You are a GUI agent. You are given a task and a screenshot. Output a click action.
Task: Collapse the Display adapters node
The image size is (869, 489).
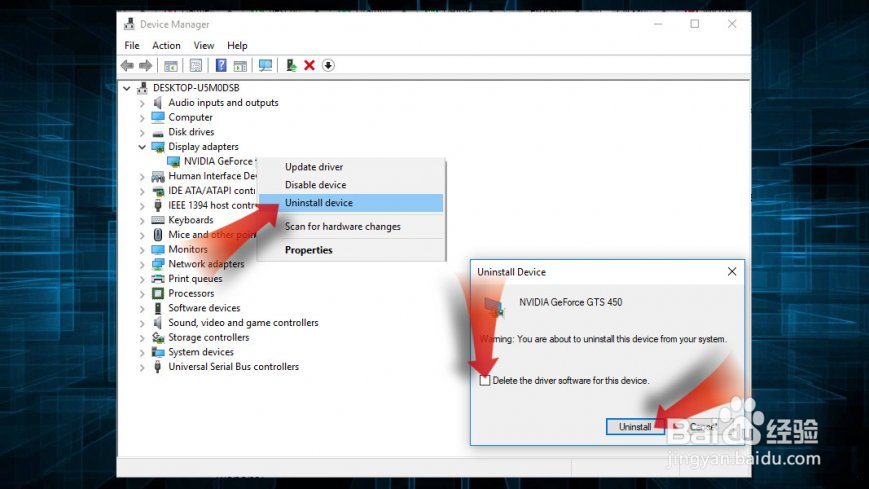[x=142, y=147]
